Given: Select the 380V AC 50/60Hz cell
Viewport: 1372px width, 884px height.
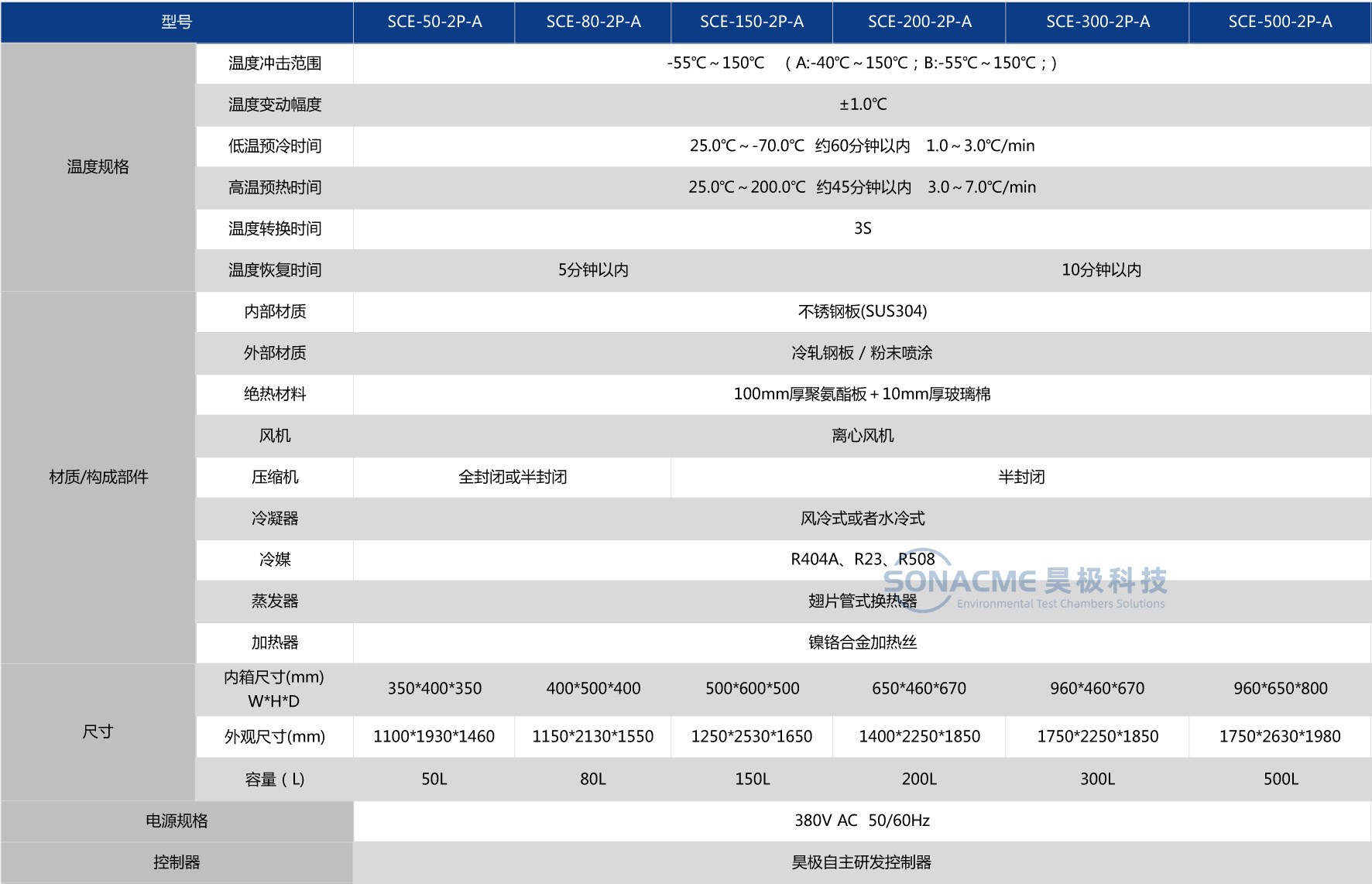Looking at the screenshot, I should click(862, 821).
